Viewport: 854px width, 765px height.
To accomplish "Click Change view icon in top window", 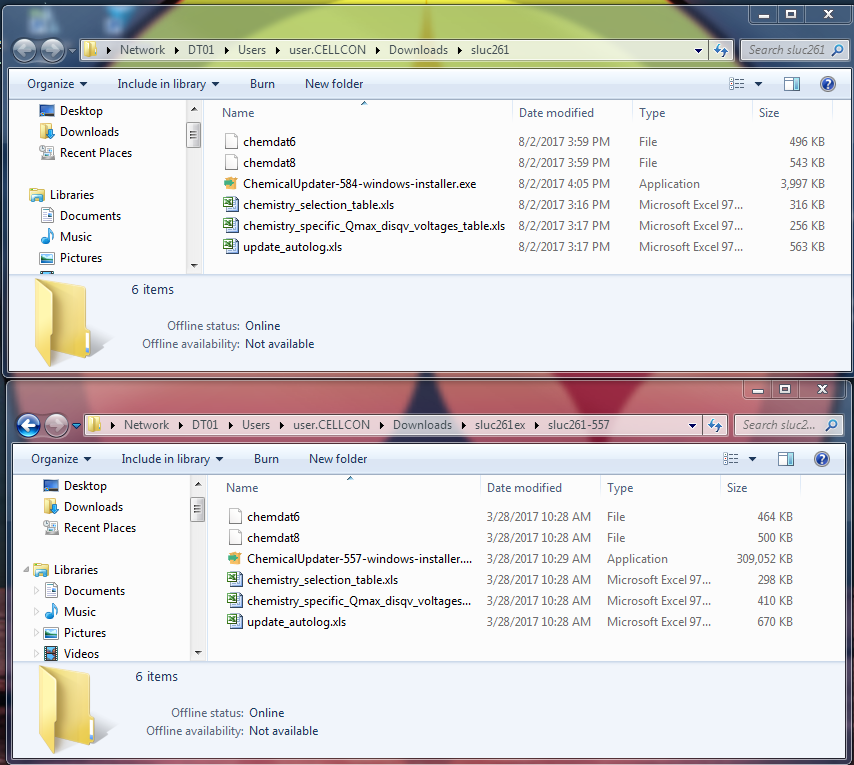I will [736, 84].
